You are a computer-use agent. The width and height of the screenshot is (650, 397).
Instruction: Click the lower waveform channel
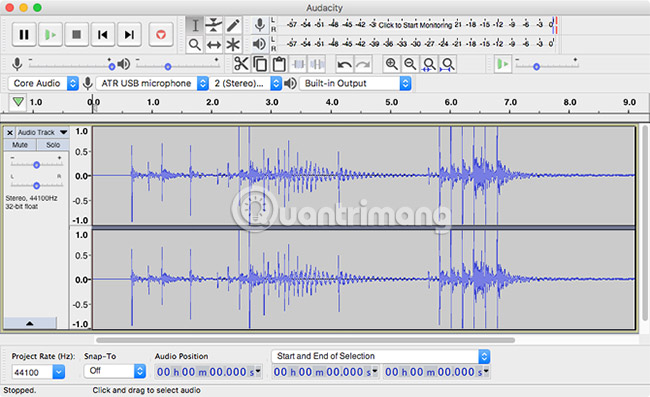[364, 279]
